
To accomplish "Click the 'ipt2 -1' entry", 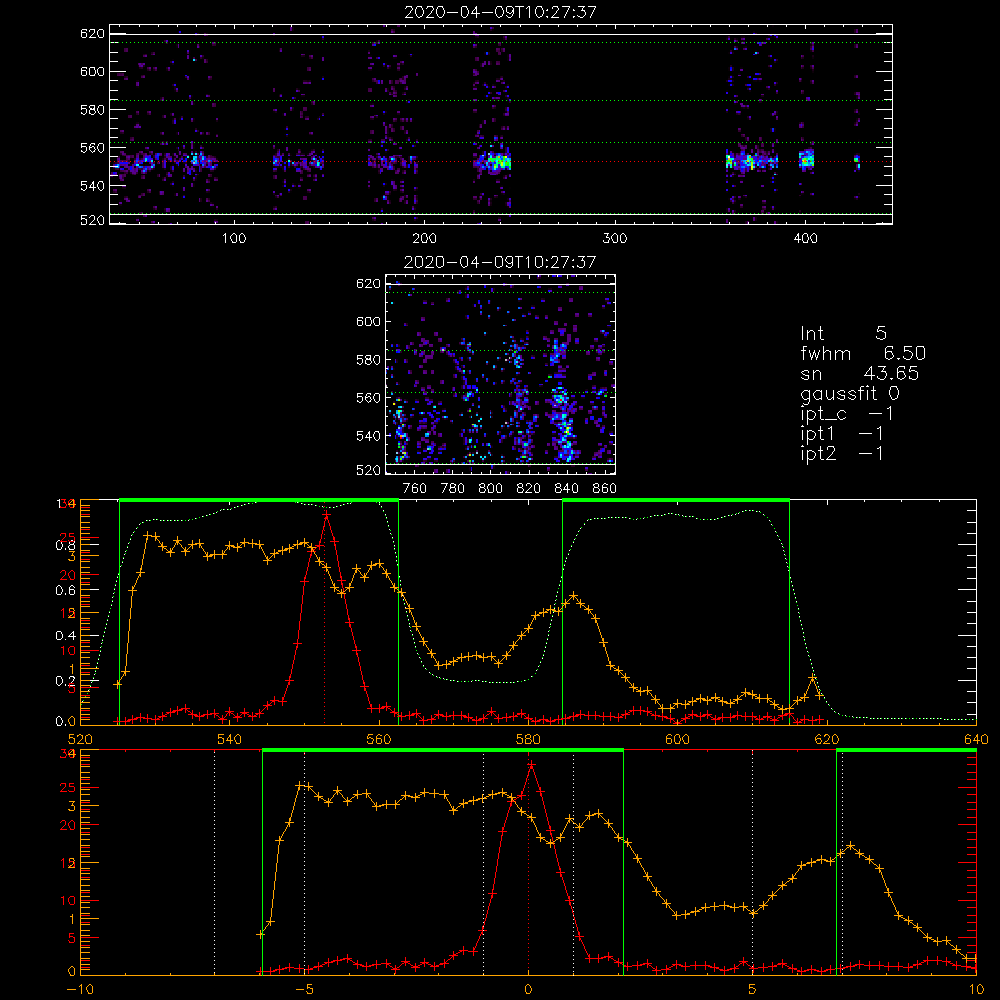I will pos(842,453).
